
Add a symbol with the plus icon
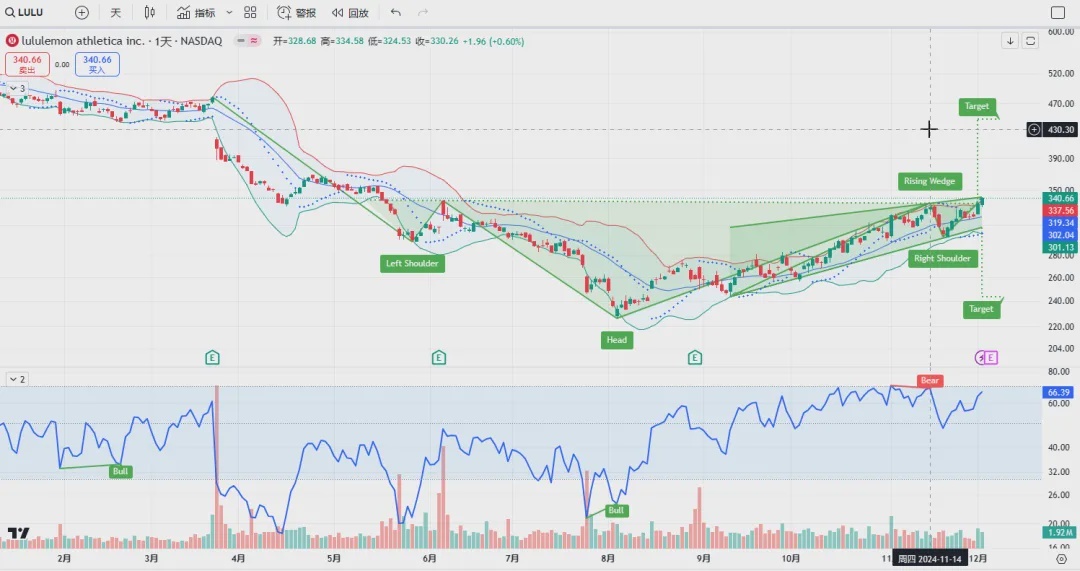[82, 13]
